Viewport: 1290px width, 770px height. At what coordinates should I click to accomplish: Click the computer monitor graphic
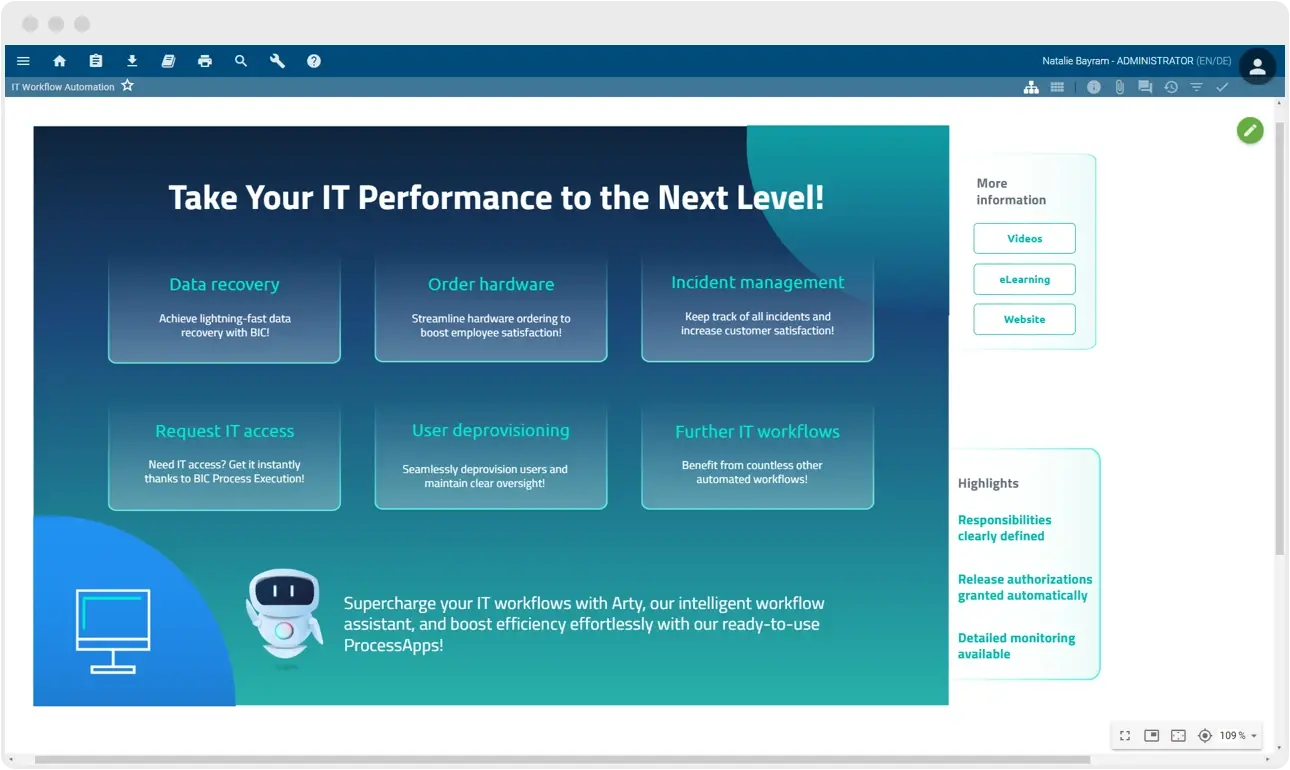coord(113,631)
